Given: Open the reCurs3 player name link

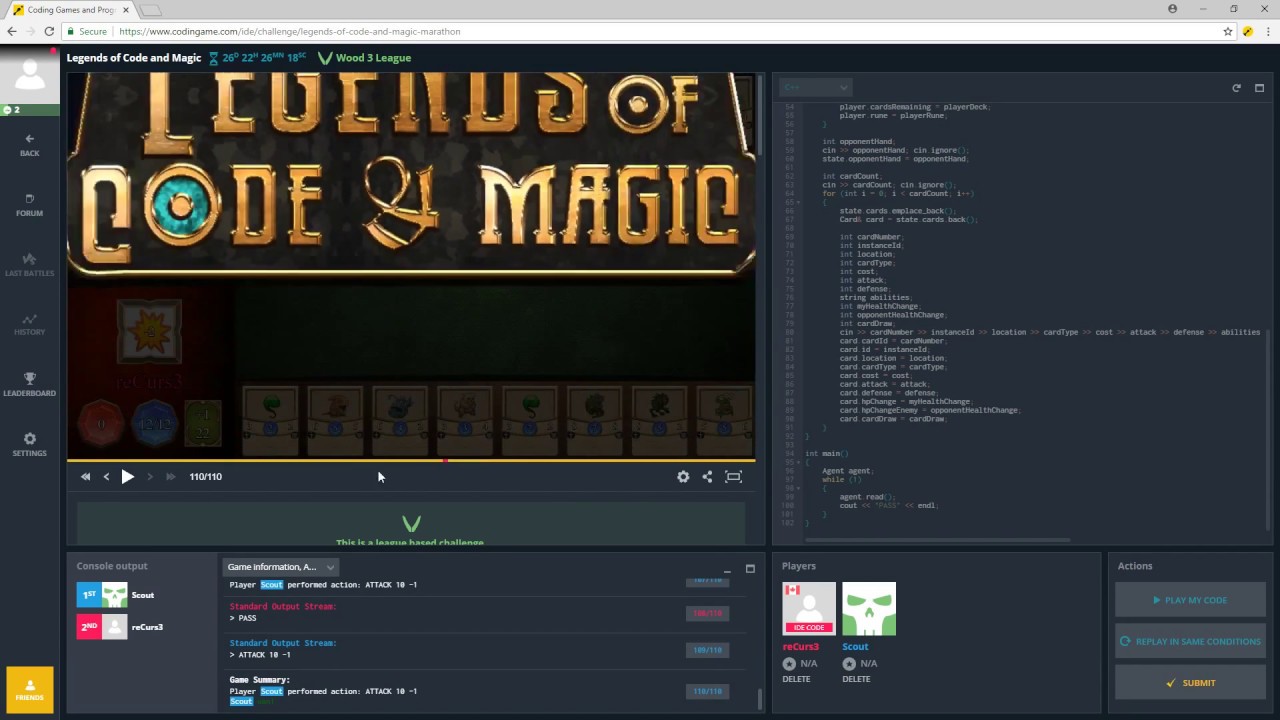Looking at the screenshot, I should [800, 647].
